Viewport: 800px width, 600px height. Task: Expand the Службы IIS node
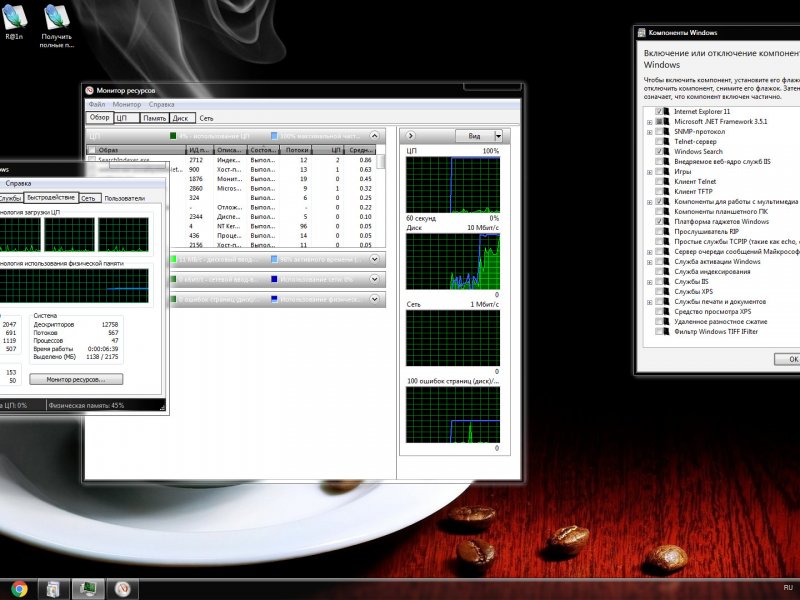point(649,282)
